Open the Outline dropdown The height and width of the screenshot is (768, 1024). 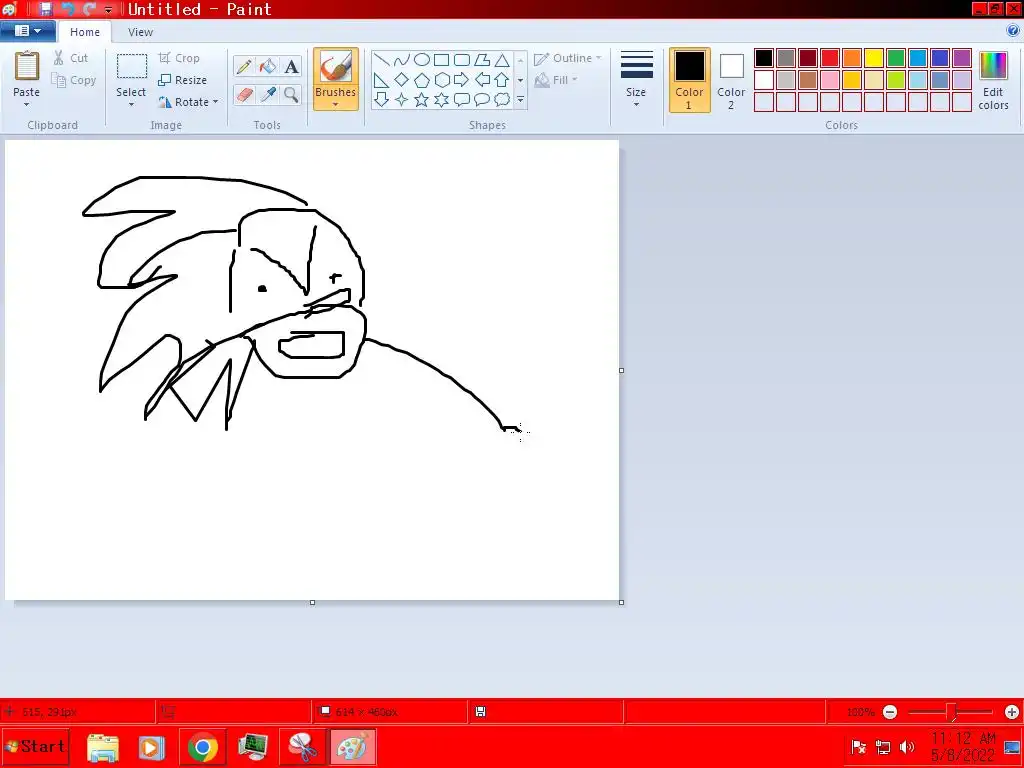pos(568,58)
